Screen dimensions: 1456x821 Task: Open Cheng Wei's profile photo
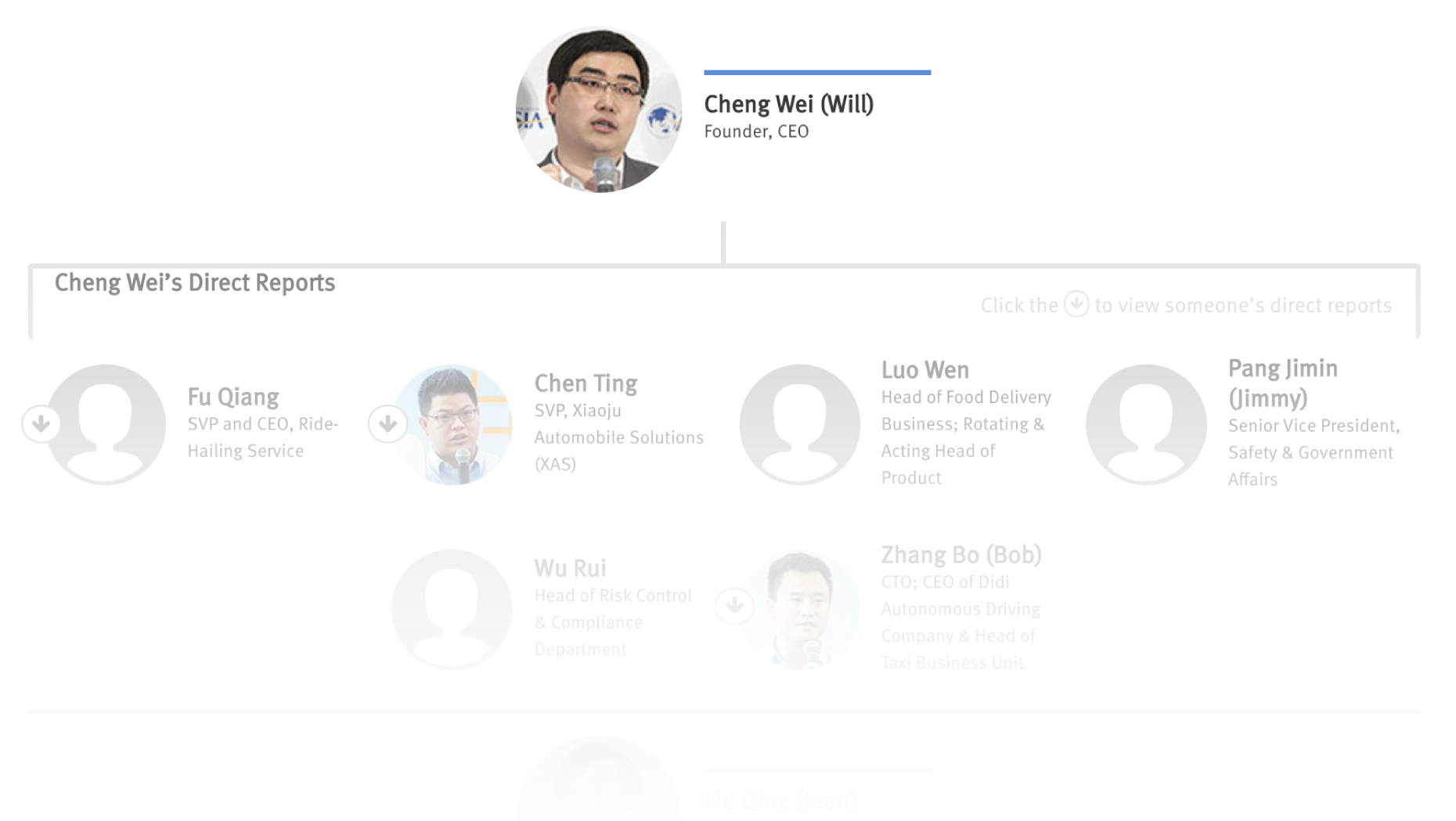point(599,110)
